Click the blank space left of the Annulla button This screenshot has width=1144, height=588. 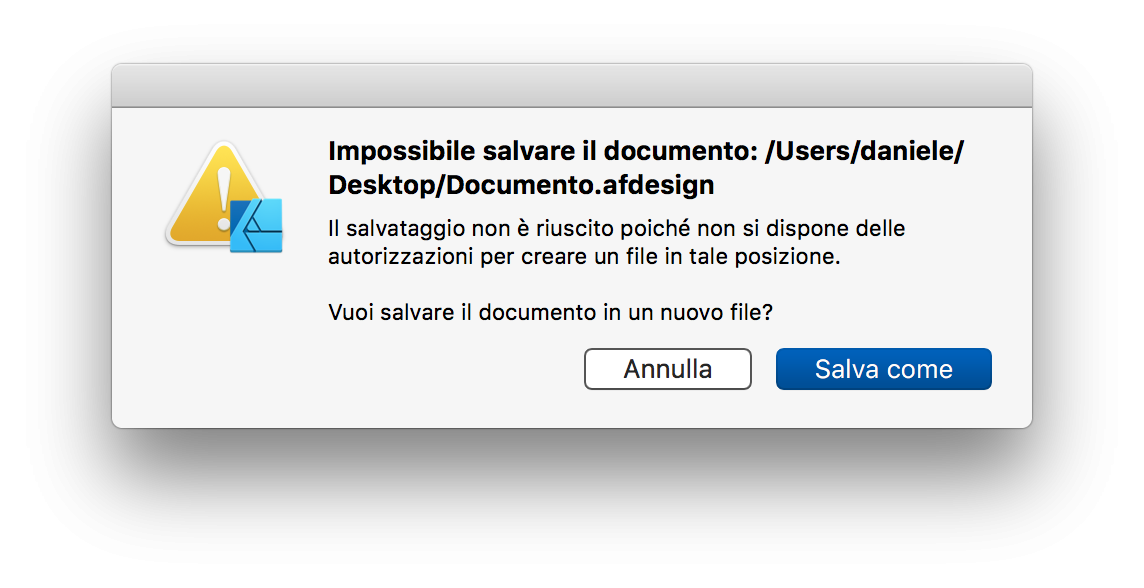tap(452, 369)
